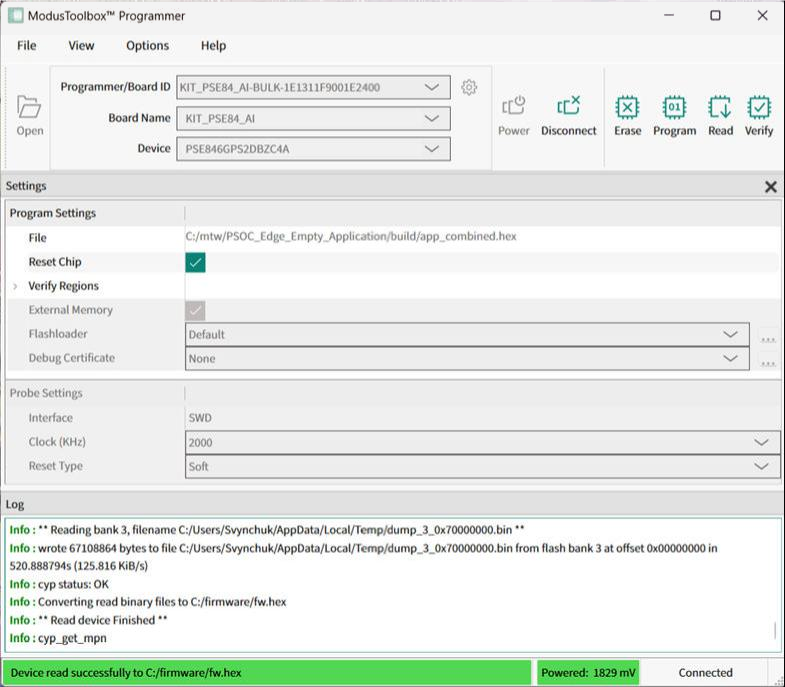Toggle the External Memory checkbox

click(x=195, y=310)
